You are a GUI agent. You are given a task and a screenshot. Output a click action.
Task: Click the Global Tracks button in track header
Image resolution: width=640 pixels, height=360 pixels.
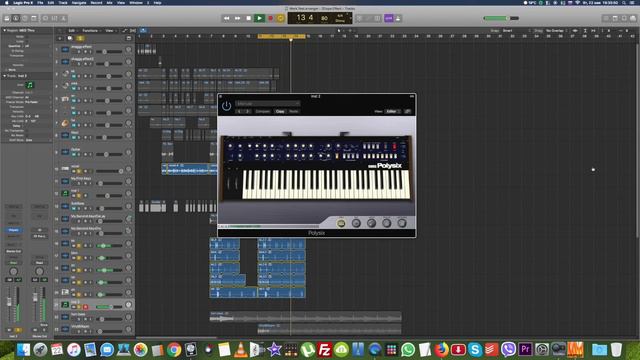click(x=129, y=38)
